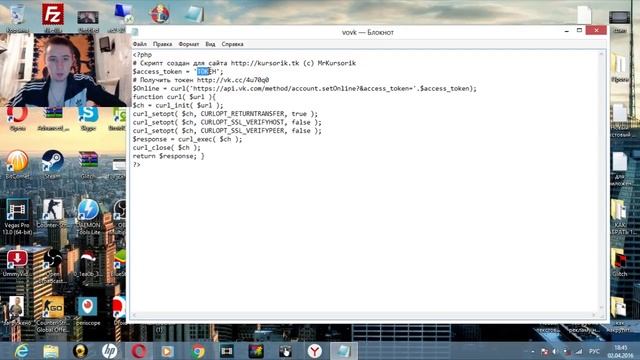Select the BitComet desktop shortcut

pyautogui.click(x=17, y=163)
